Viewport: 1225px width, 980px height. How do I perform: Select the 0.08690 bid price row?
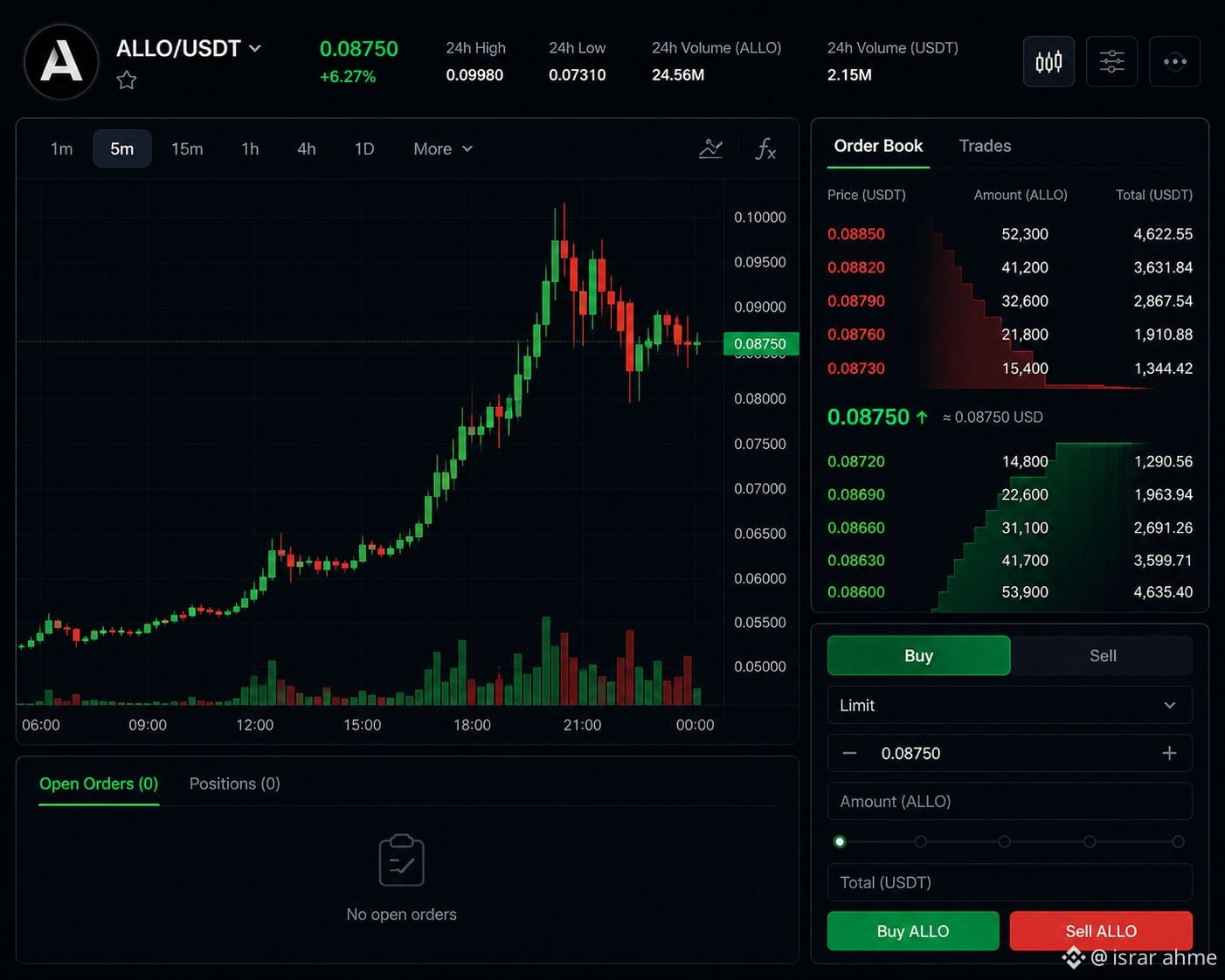click(x=1010, y=494)
